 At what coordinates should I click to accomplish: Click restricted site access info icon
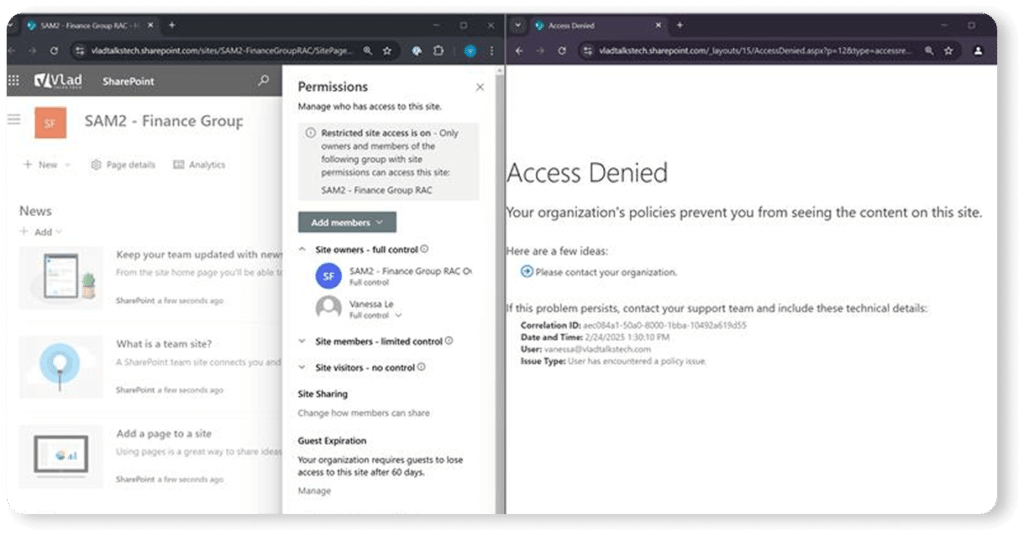(310, 133)
